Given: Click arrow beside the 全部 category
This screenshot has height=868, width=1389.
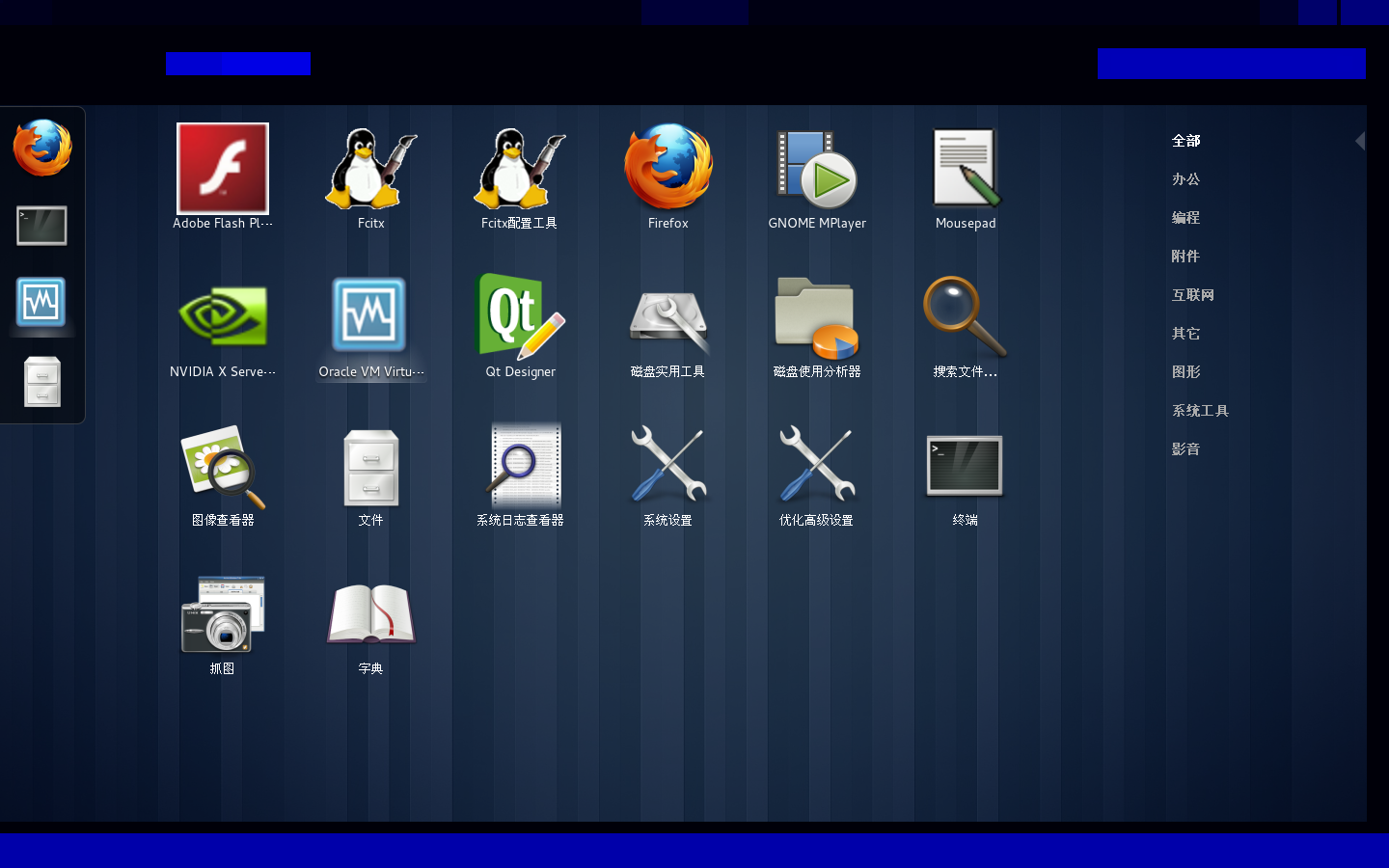Looking at the screenshot, I should 1360,141.
